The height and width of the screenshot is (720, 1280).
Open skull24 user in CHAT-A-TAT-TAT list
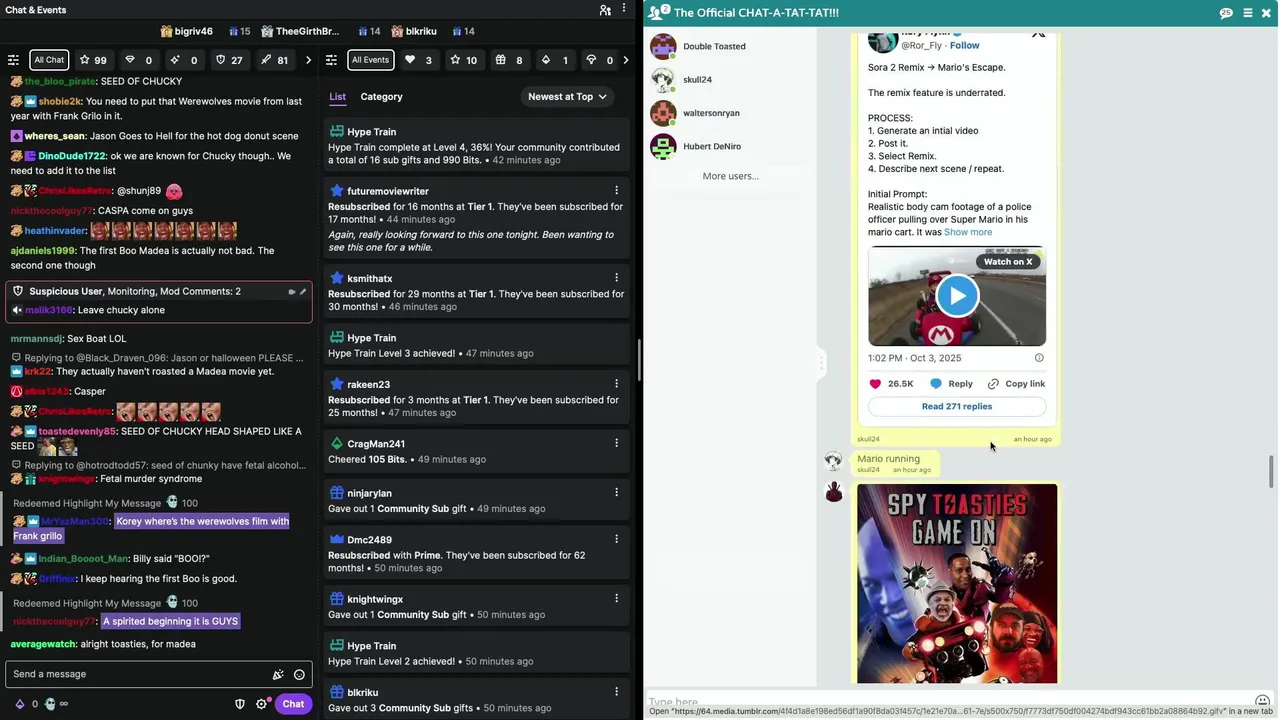tap(697, 79)
